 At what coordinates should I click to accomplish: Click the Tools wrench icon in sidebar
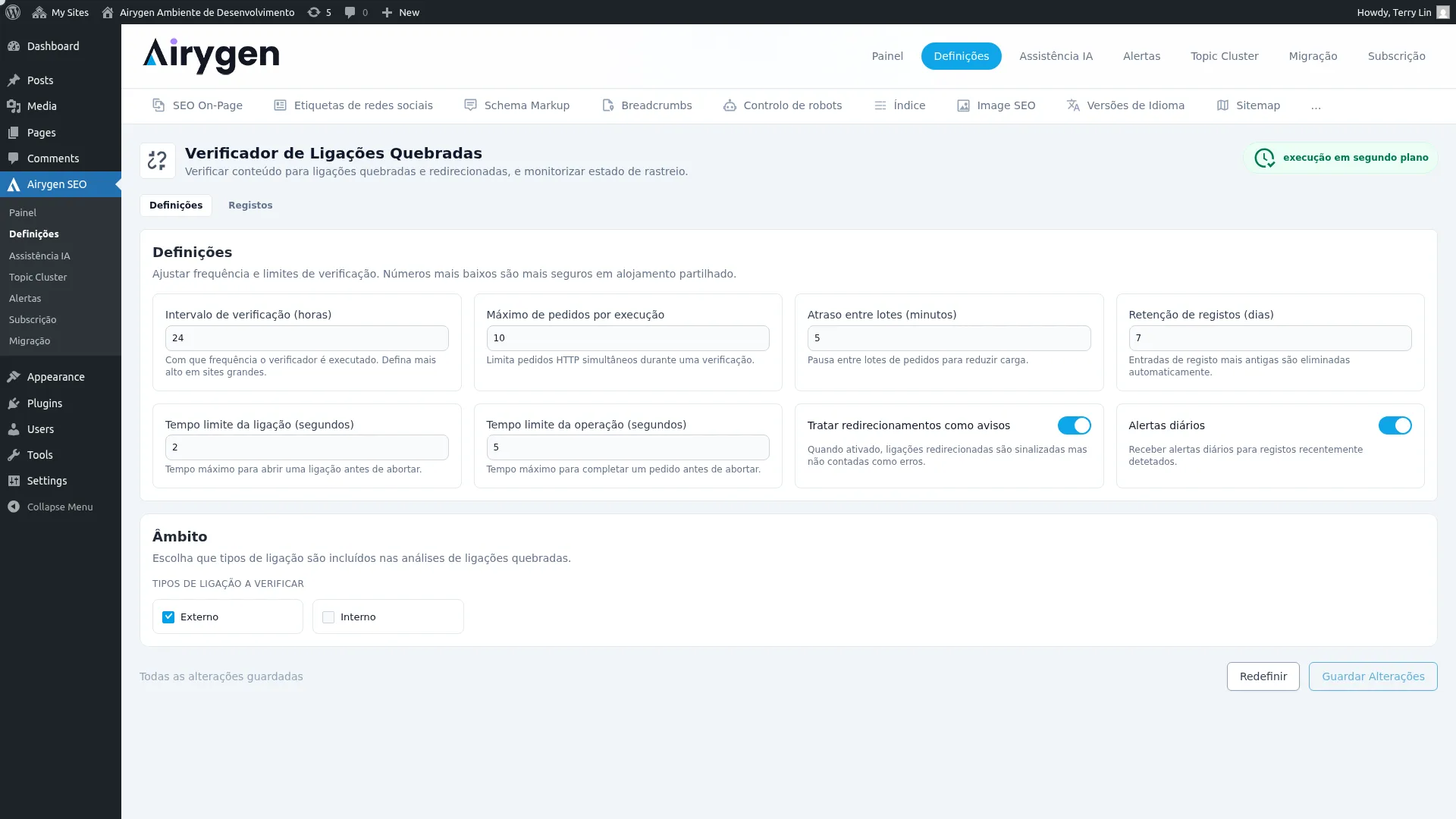tap(14, 455)
